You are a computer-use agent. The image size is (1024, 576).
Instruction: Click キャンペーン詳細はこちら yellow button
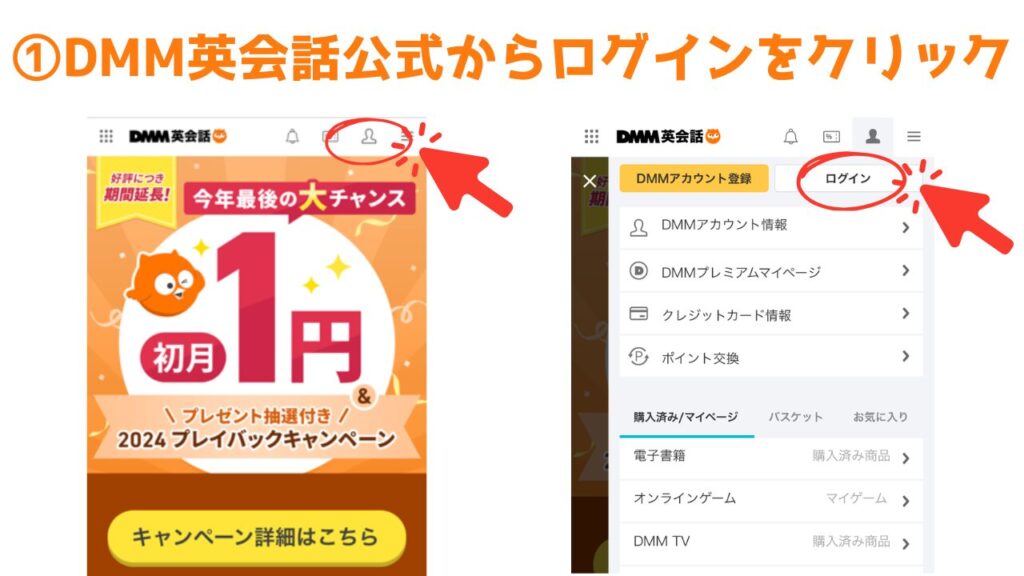click(257, 537)
